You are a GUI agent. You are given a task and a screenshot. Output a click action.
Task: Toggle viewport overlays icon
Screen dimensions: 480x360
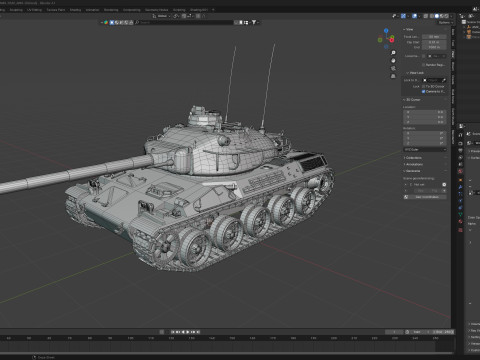pyautogui.click(x=414, y=16)
